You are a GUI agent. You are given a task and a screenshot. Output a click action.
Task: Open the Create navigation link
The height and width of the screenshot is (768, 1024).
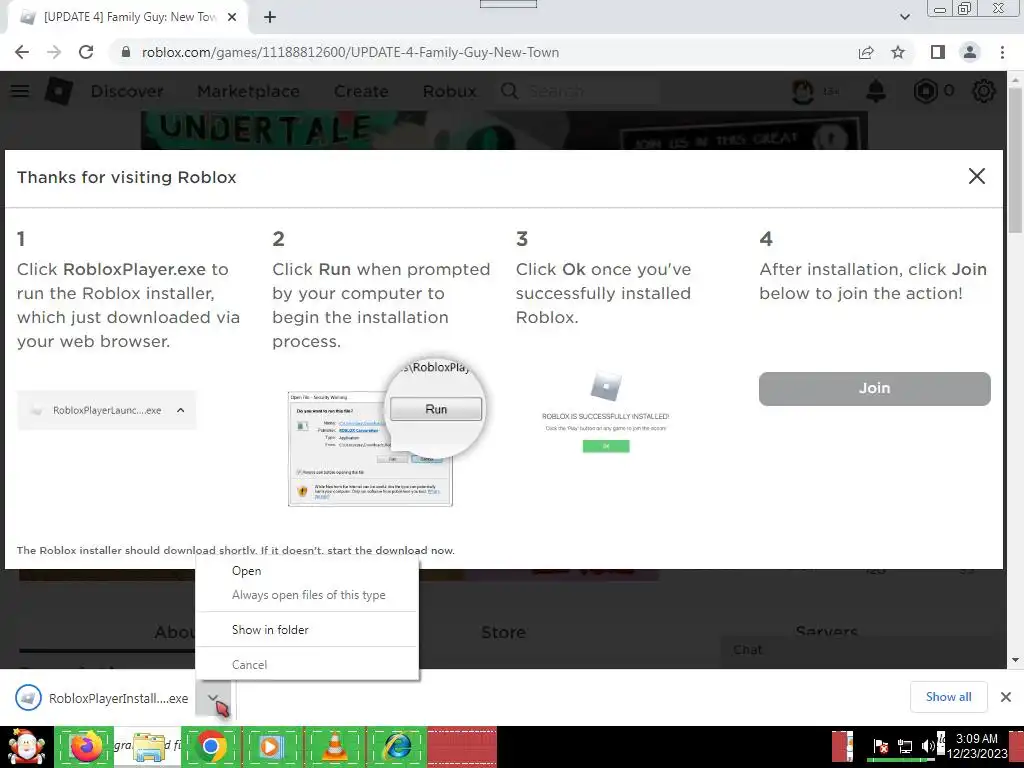361,91
